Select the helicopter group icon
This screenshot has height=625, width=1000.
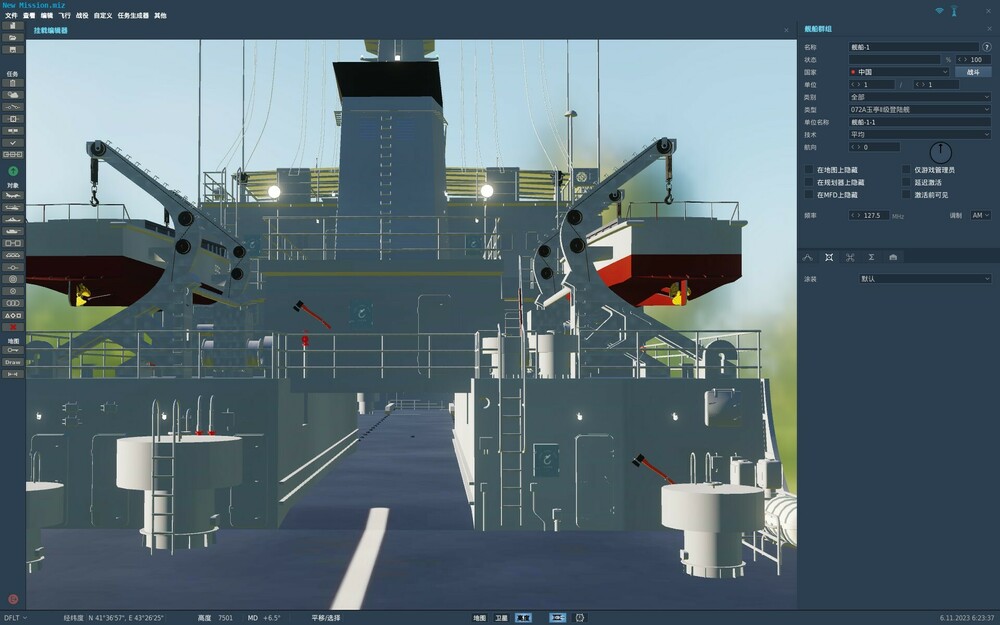tap(12, 208)
